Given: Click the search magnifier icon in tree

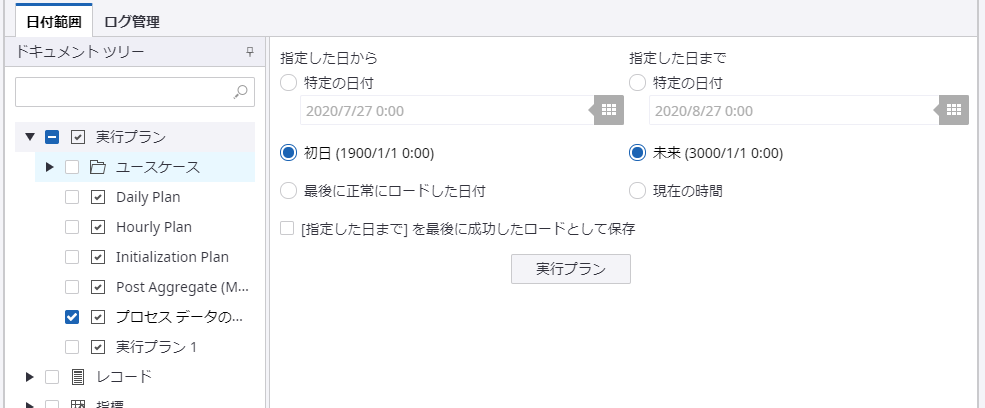Looking at the screenshot, I should click(x=241, y=92).
